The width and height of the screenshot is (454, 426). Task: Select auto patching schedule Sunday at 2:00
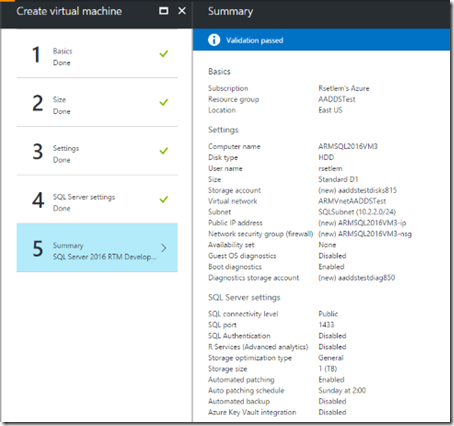(x=342, y=390)
